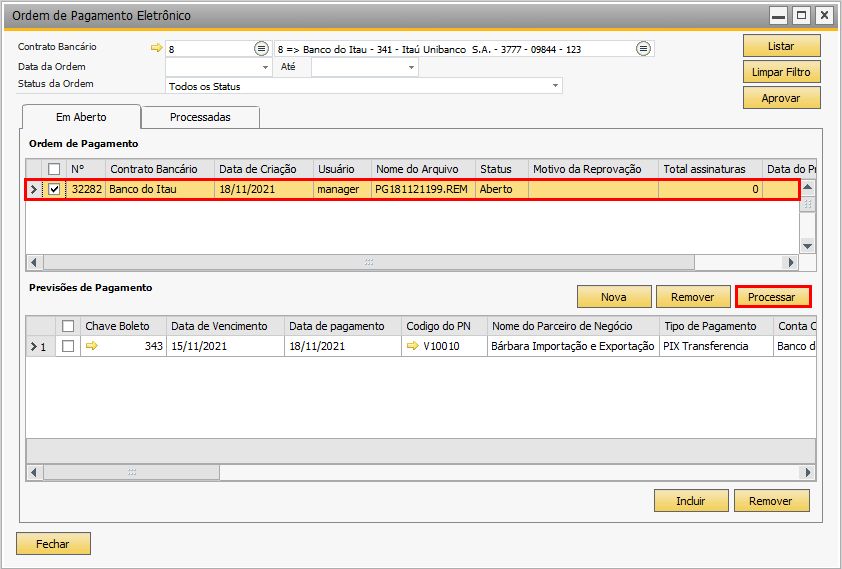Click the payment forecast grid's scrollbar left arrow
The width and height of the screenshot is (842, 569).
pyautogui.click(x=34, y=472)
